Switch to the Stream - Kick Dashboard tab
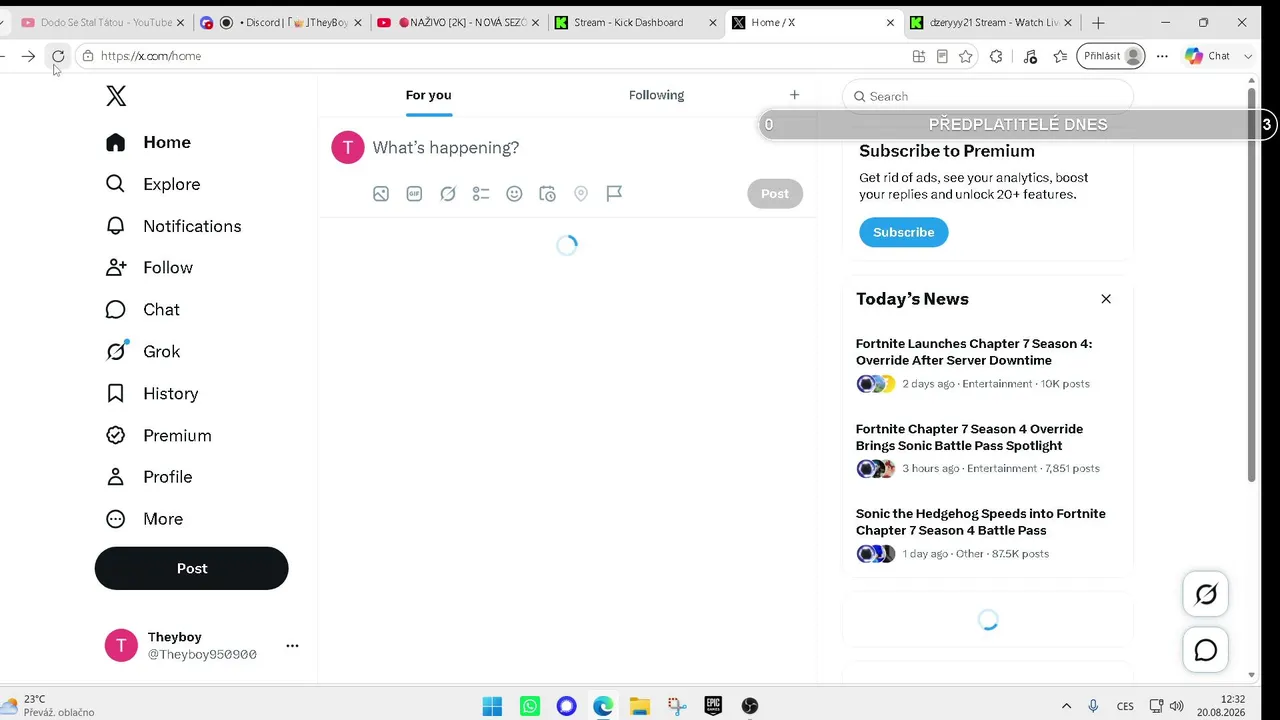Image resolution: width=1280 pixels, height=720 pixels. click(x=635, y=22)
